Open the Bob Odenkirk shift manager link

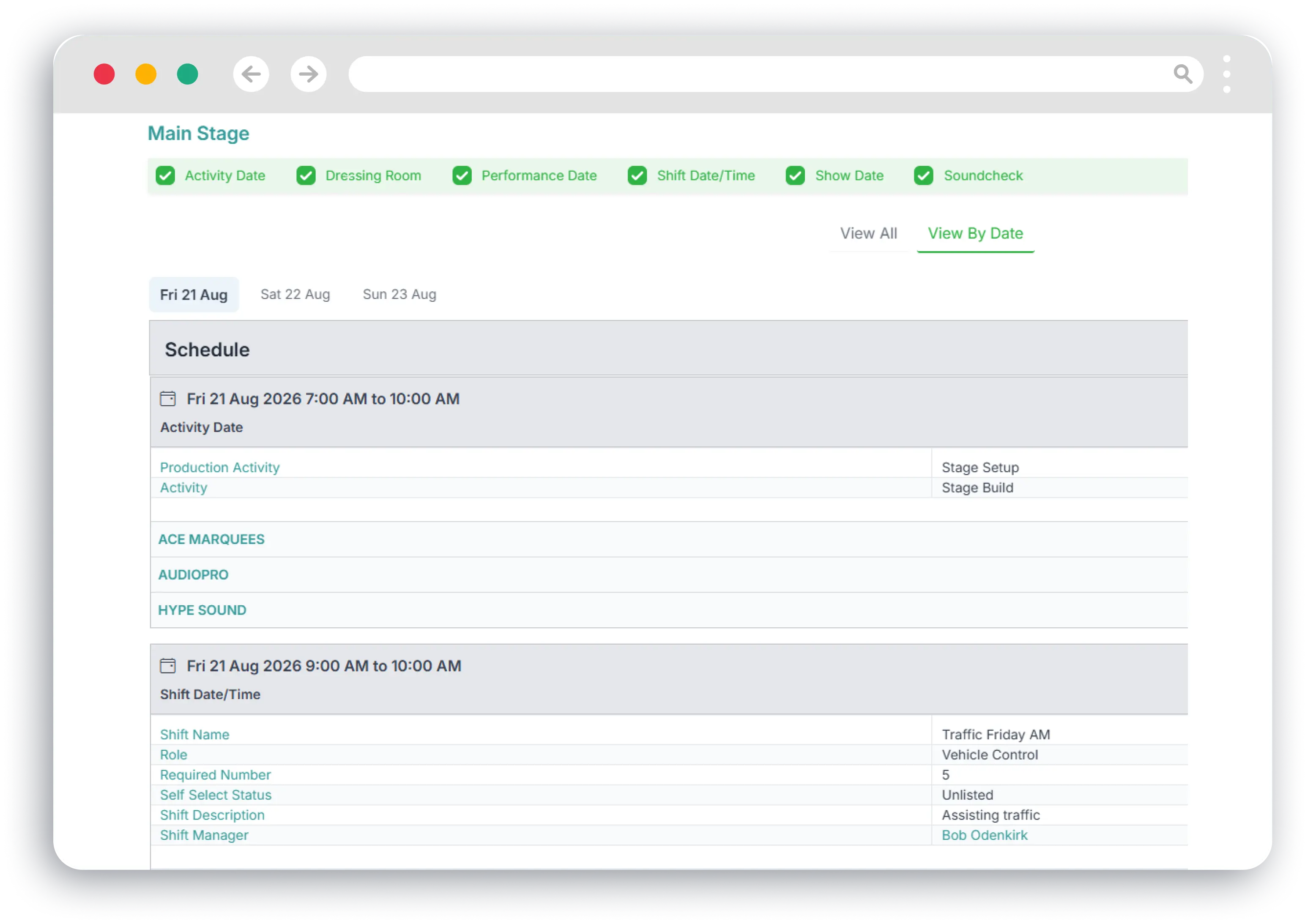(x=985, y=835)
